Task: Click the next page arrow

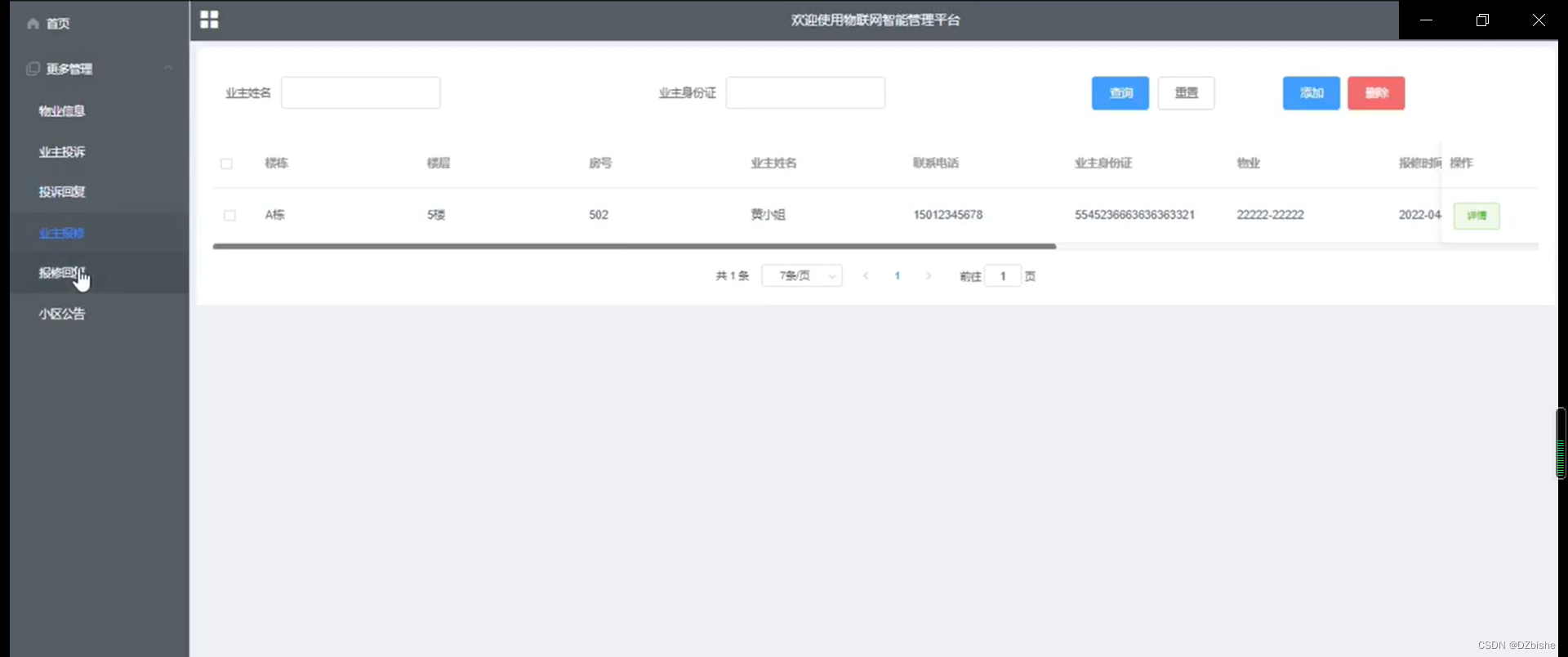Action: click(x=929, y=276)
